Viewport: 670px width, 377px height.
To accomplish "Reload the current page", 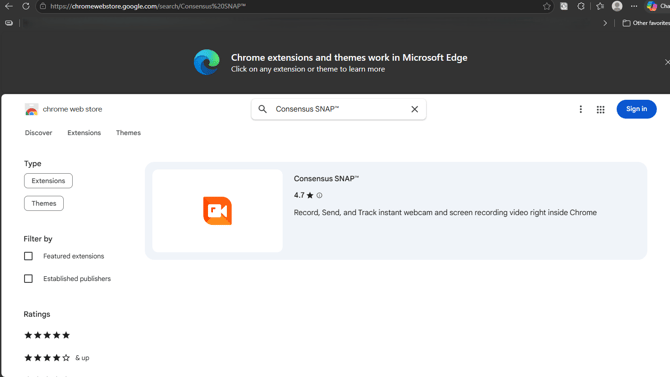I will (26, 6).
